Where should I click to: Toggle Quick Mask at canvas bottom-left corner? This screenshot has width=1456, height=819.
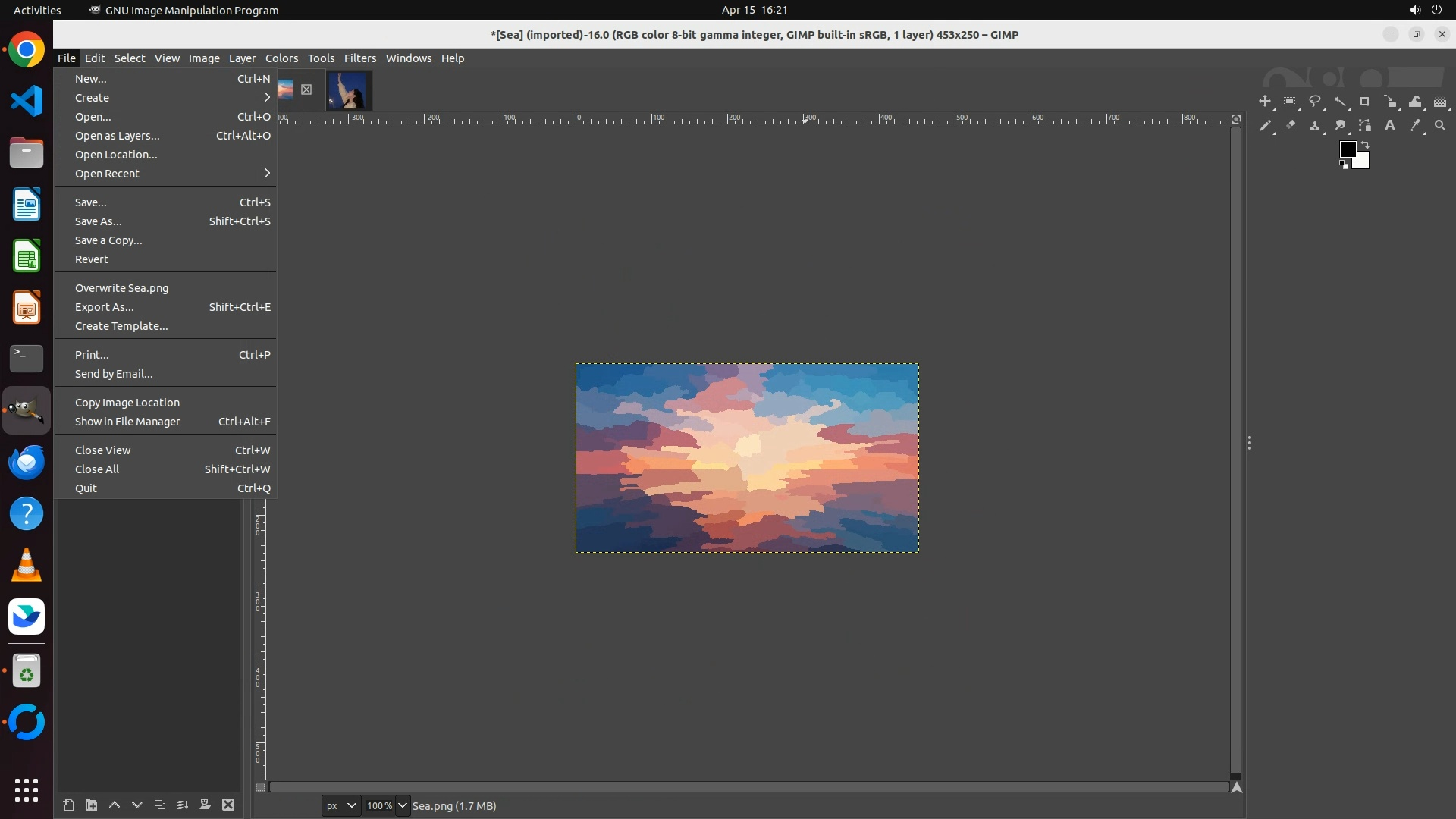click(x=261, y=787)
